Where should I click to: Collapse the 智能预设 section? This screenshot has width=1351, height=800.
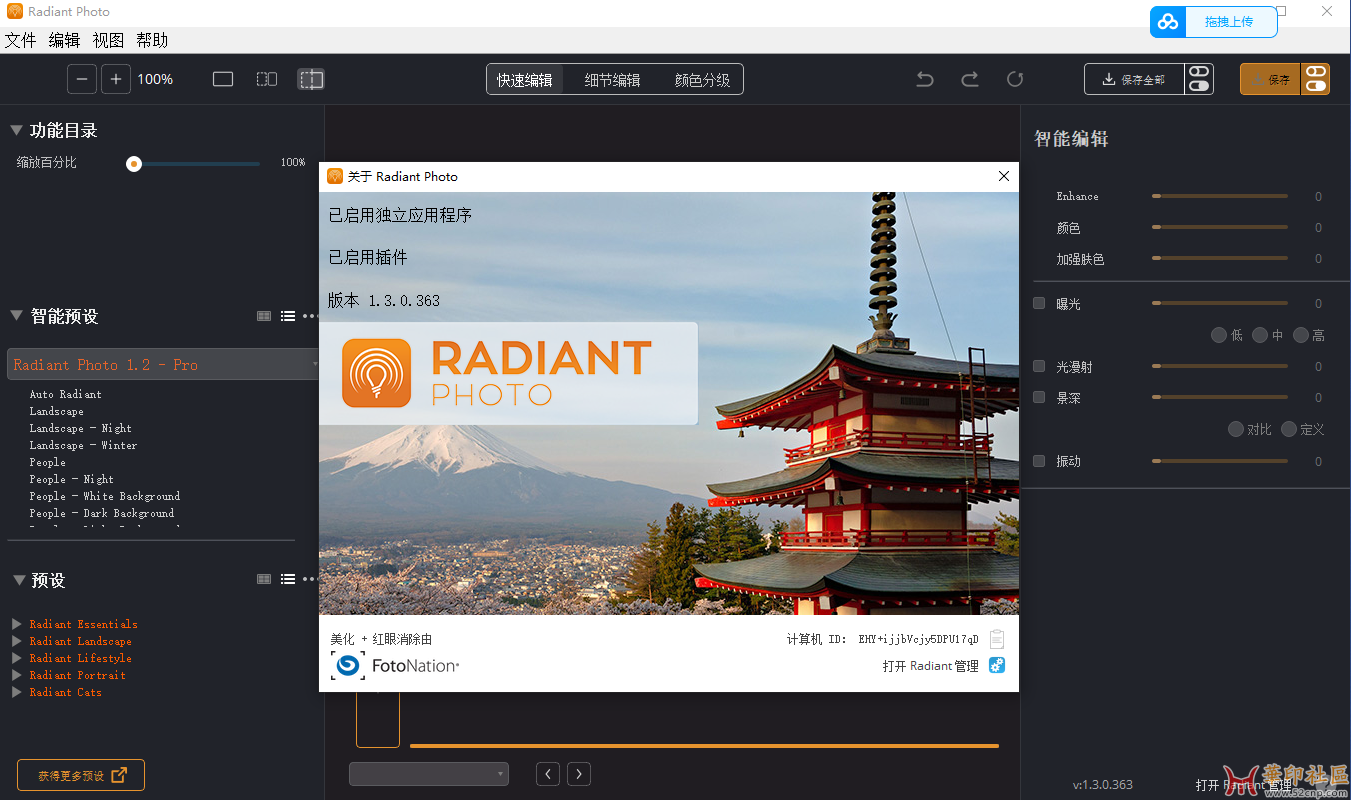click(x=16, y=316)
